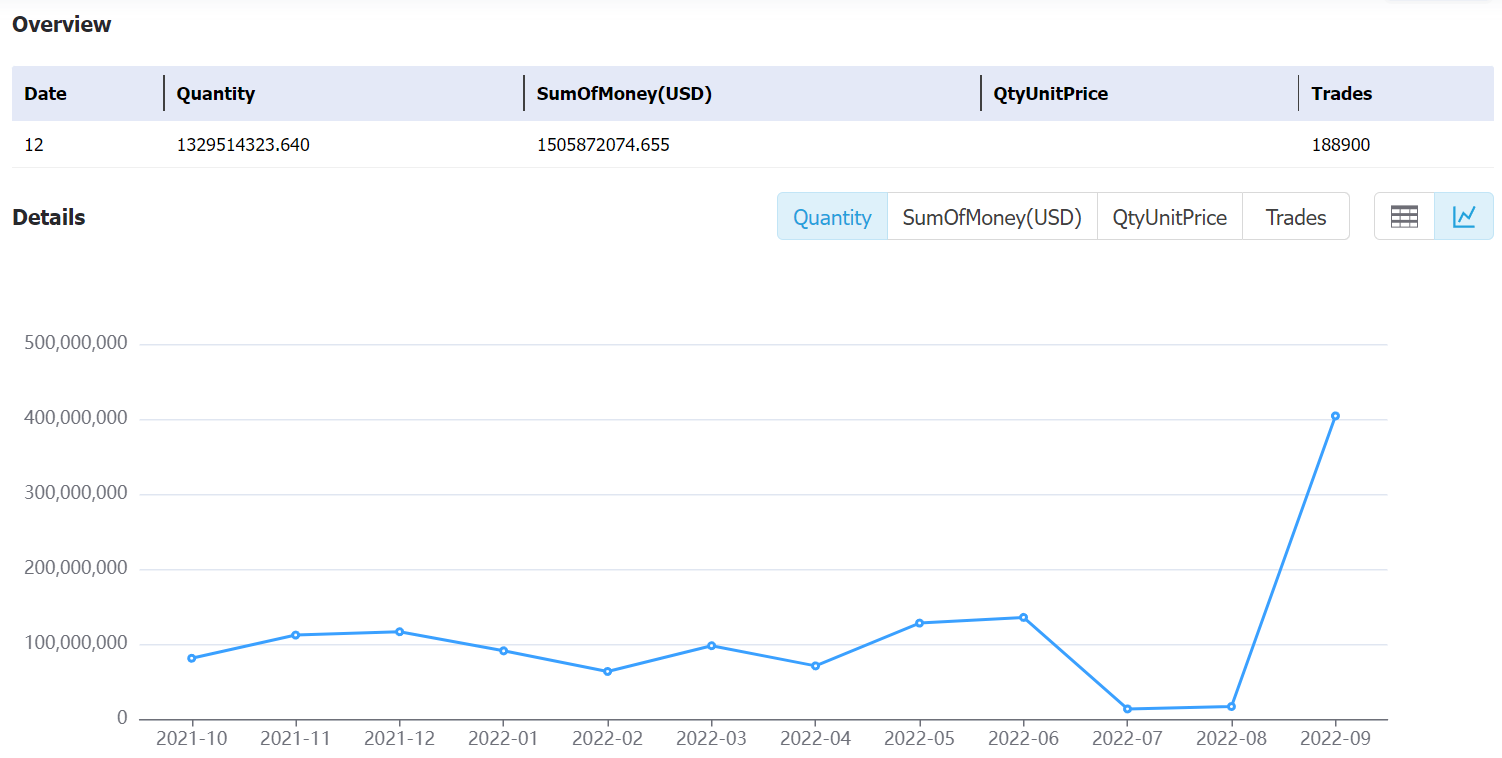
Task: Select the SumOfMoney(USD) tab
Action: (x=992, y=217)
